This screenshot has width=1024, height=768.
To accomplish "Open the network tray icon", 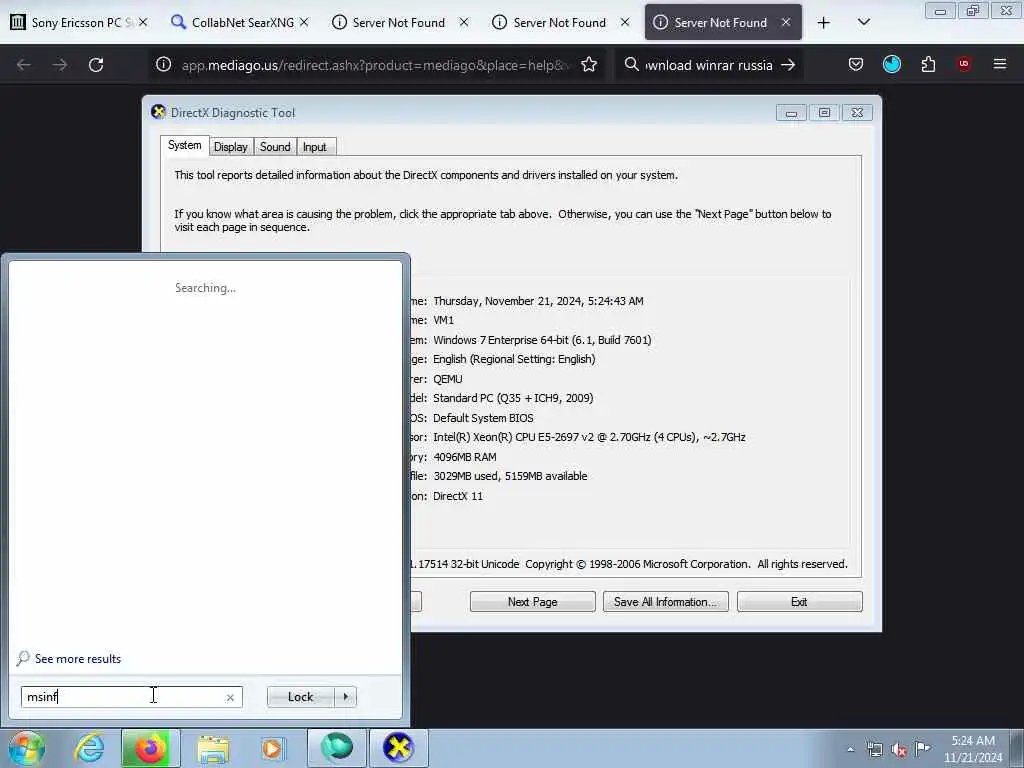I will 874,750.
